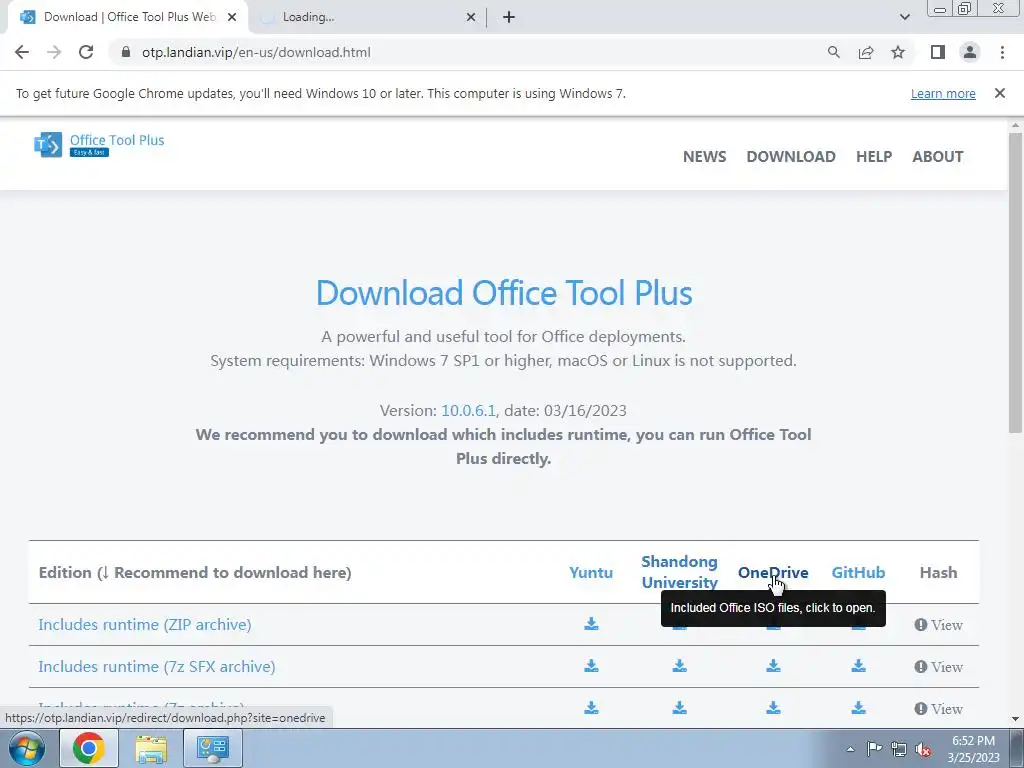Open the NEWS menu item

tap(705, 157)
